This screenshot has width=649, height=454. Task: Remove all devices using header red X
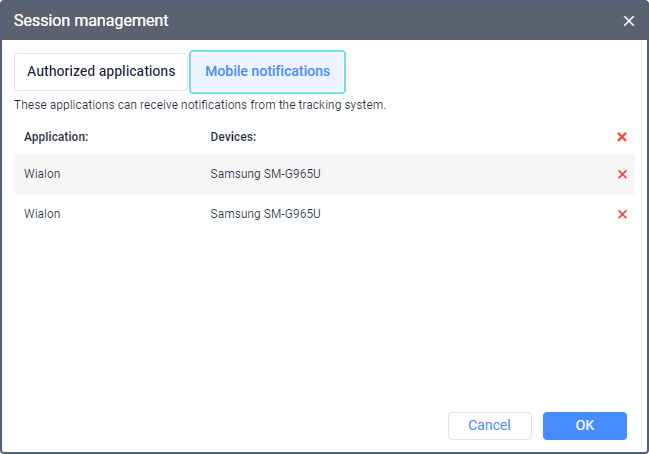click(622, 137)
